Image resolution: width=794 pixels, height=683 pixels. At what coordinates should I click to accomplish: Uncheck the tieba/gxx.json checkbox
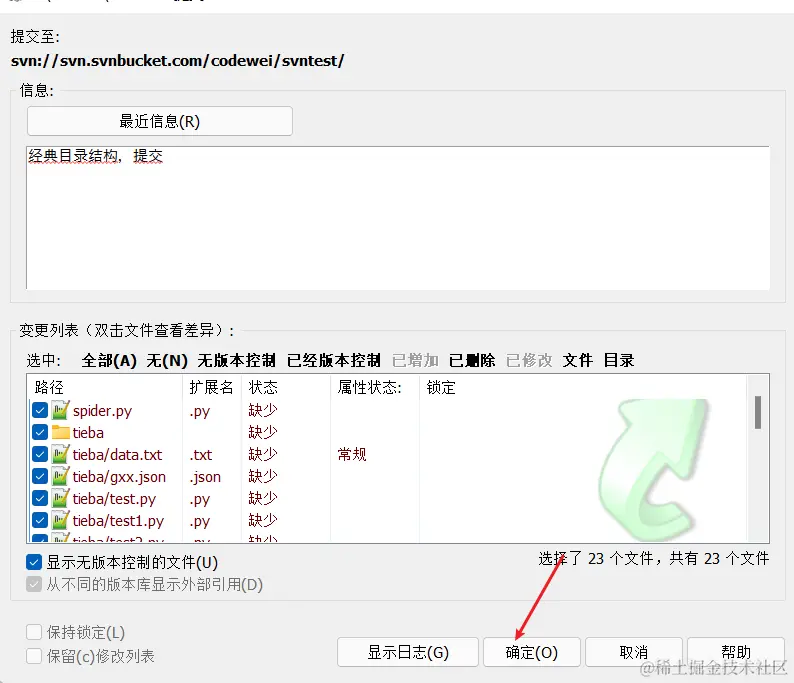(39, 476)
